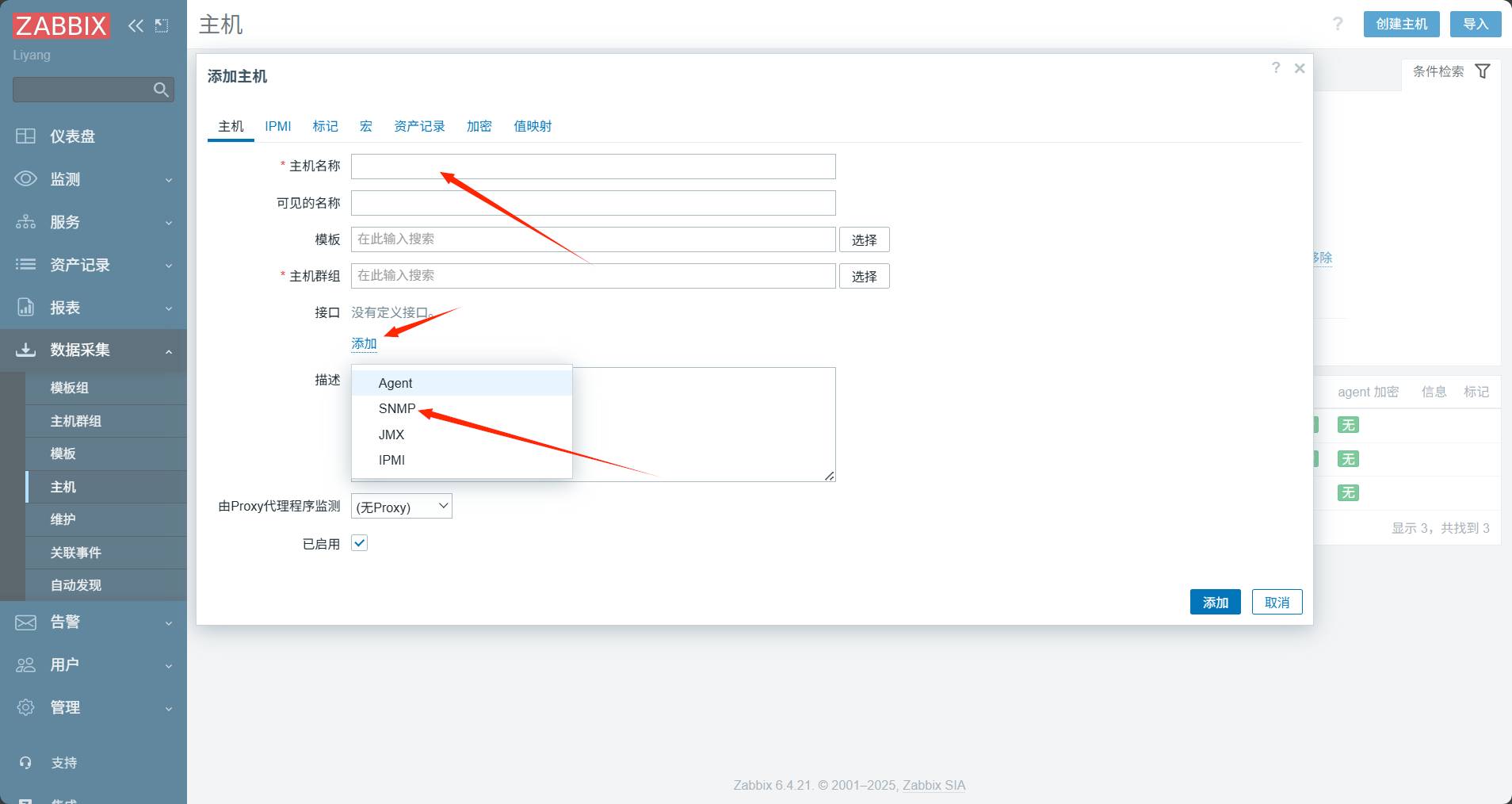1512x804 pixels.
Task: Click the 模板 search field
Action: point(594,239)
